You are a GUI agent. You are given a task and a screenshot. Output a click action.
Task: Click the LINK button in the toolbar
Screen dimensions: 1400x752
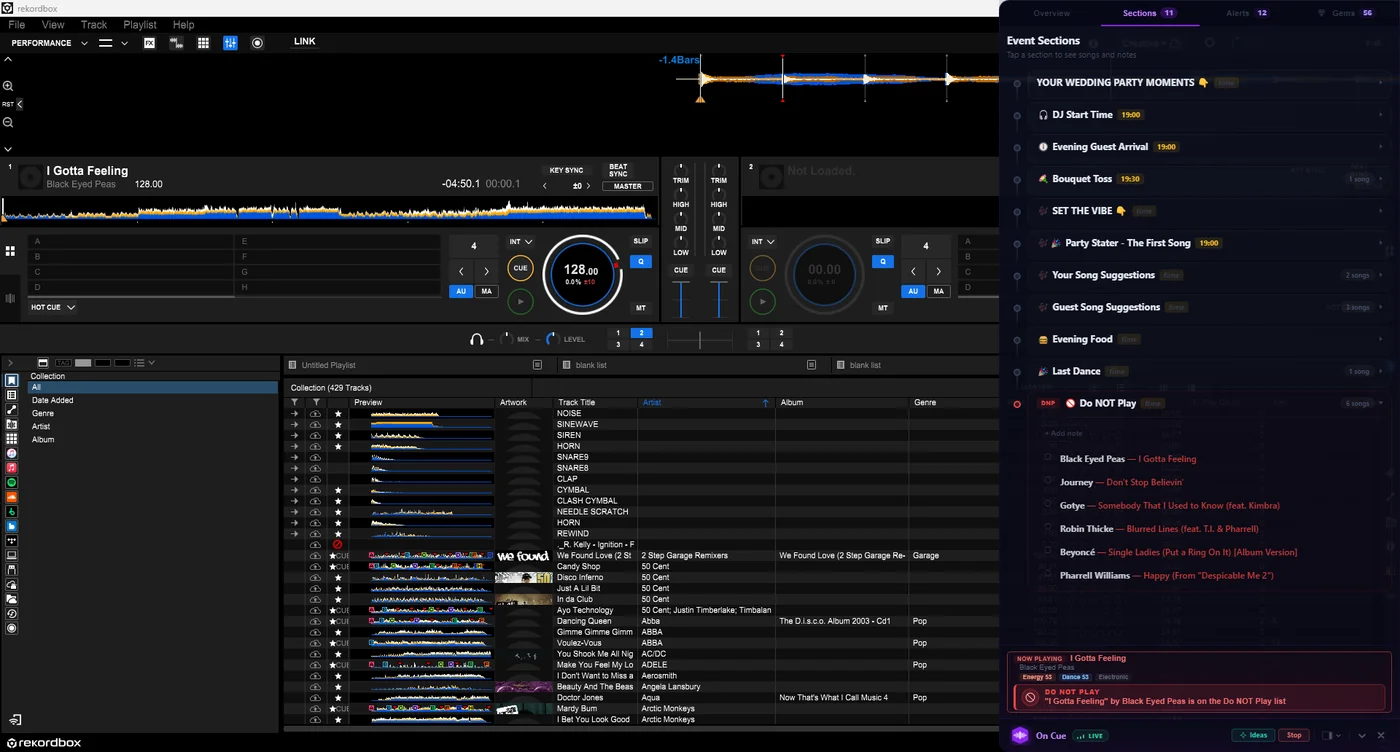(x=304, y=42)
